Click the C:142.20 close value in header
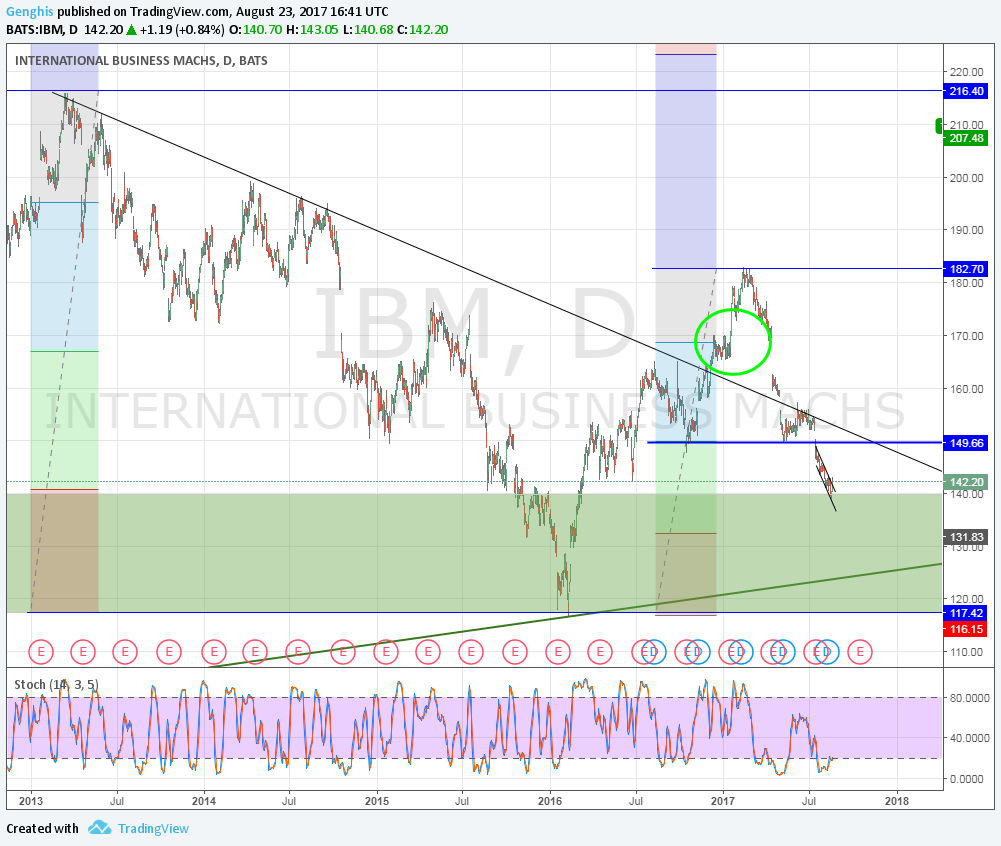This screenshot has width=1001, height=846. tap(422, 30)
